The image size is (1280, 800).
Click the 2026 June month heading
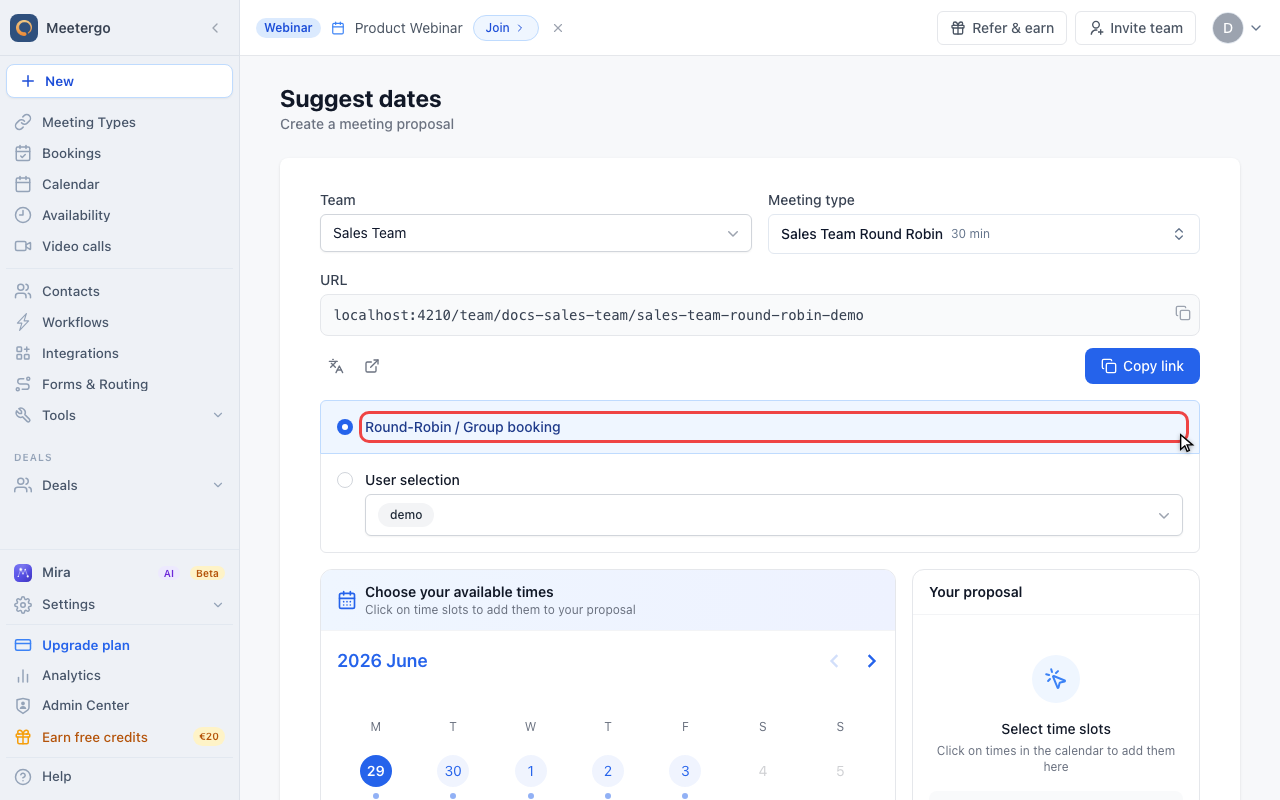tap(382, 661)
